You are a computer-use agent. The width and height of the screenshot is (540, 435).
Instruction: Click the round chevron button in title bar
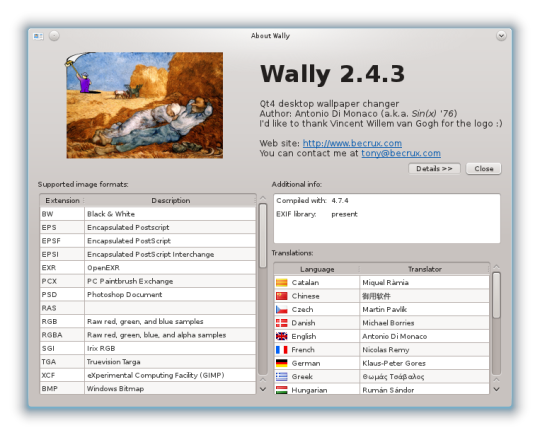(x=501, y=35)
